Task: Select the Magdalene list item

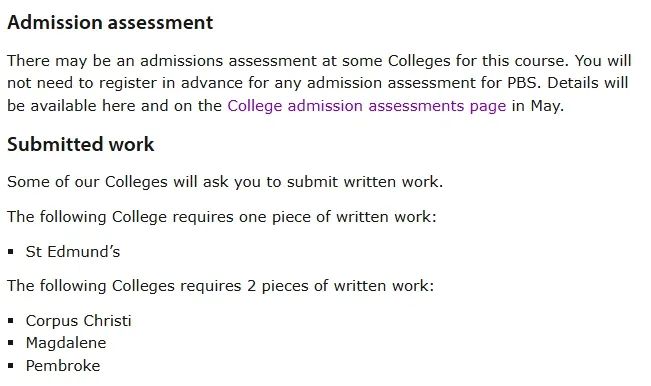Action: click(x=66, y=343)
